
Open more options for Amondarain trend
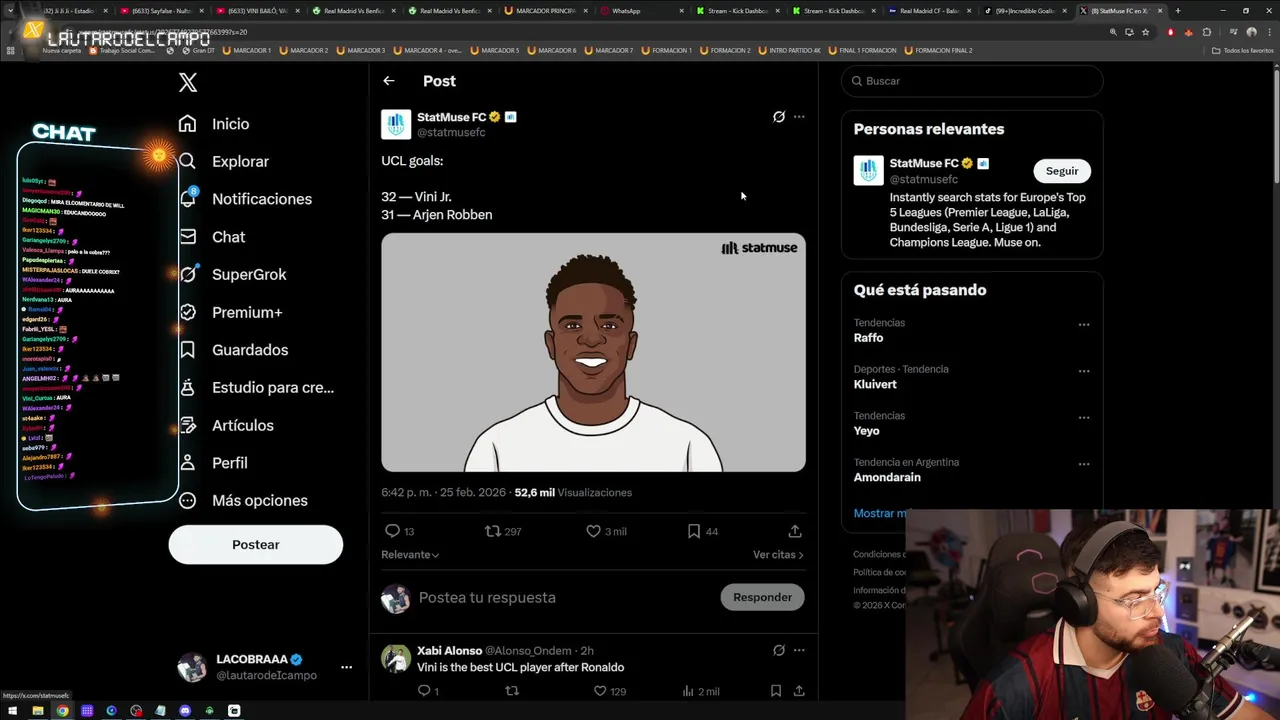coord(1084,464)
